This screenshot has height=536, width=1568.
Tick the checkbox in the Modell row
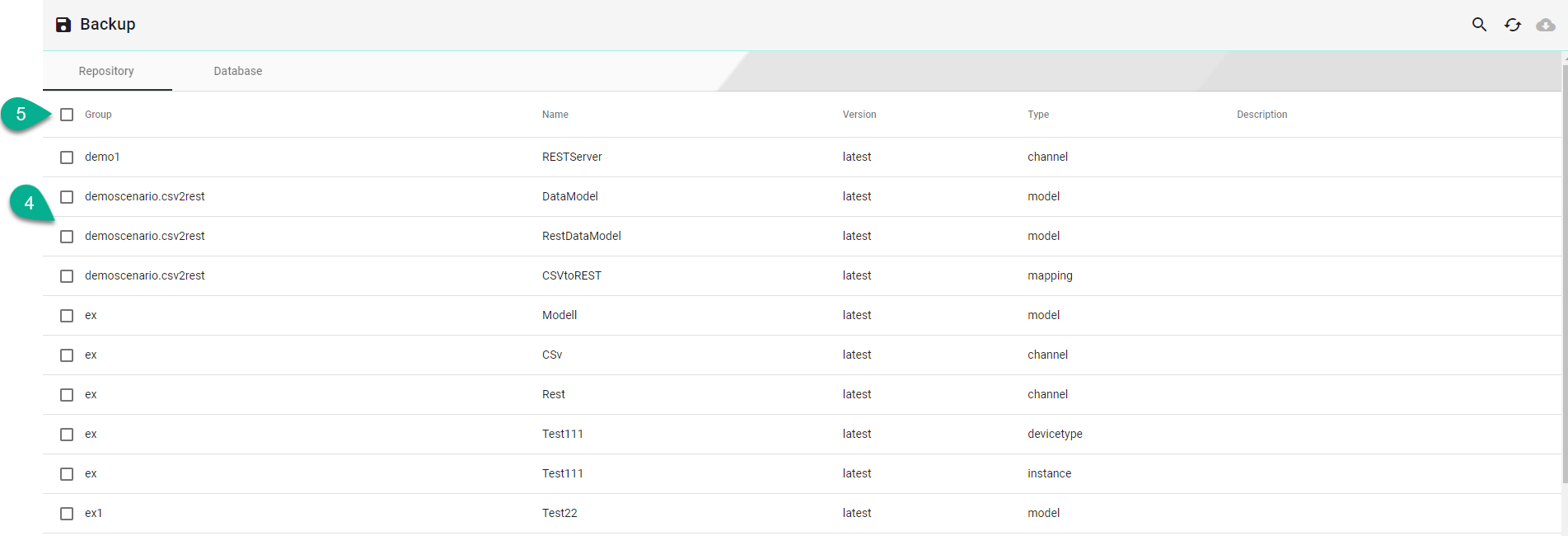(x=67, y=316)
